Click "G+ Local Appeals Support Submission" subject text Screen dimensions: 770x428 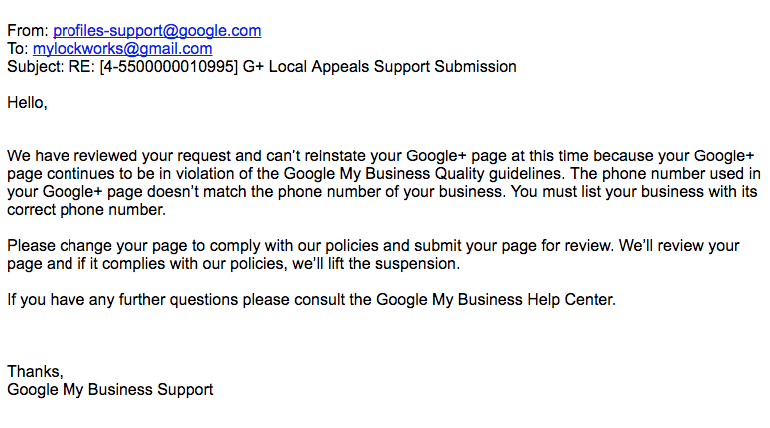click(380, 67)
